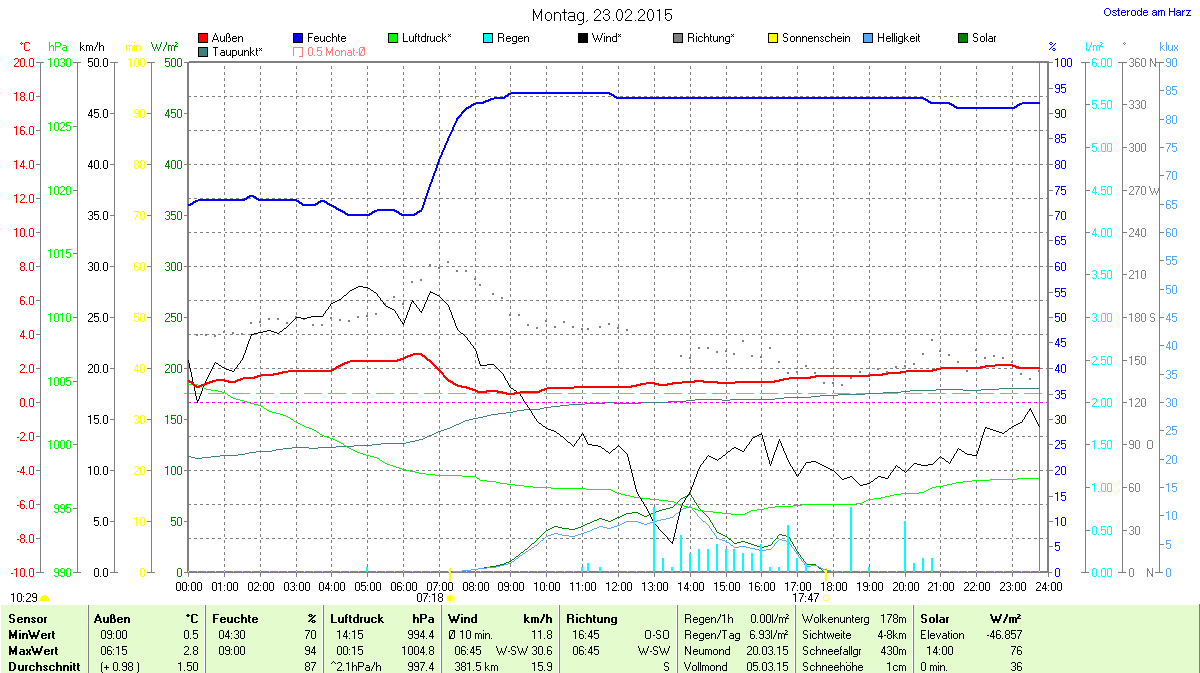
Task: Click the sunset icon next to 17:47
Action: (827, 598)
